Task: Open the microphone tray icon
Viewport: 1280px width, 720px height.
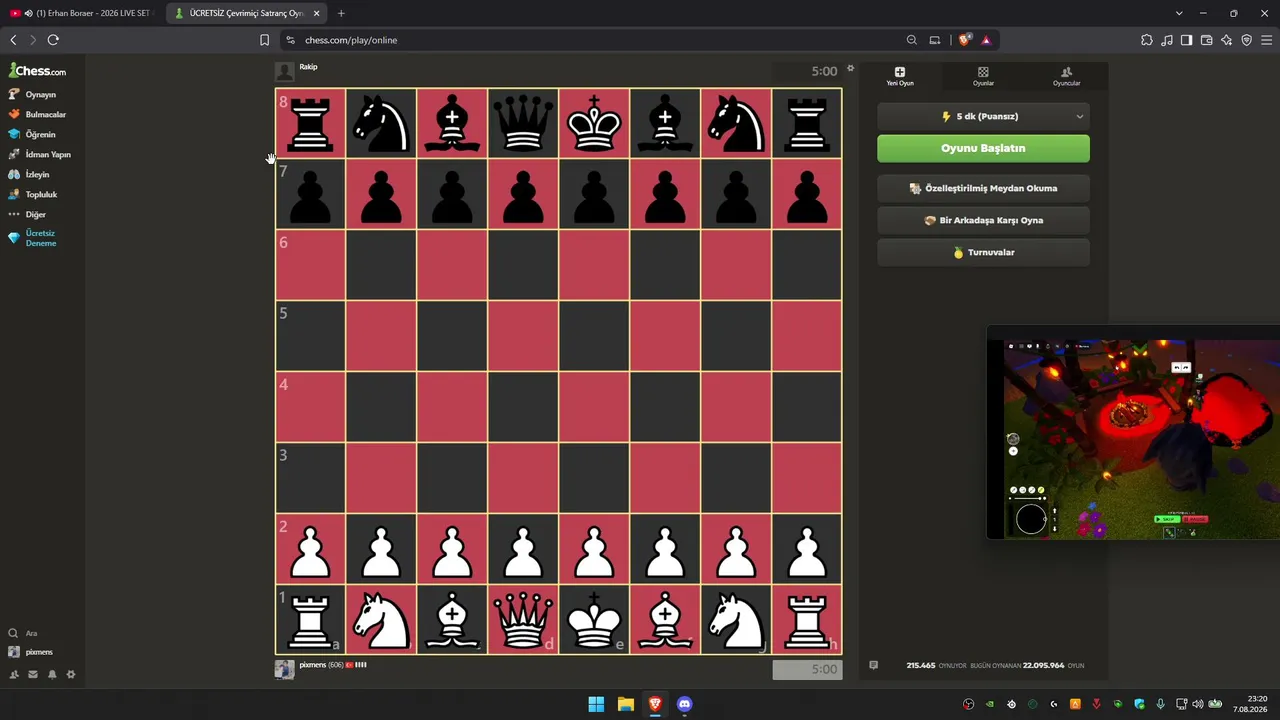Action: tap(1161, 704)
